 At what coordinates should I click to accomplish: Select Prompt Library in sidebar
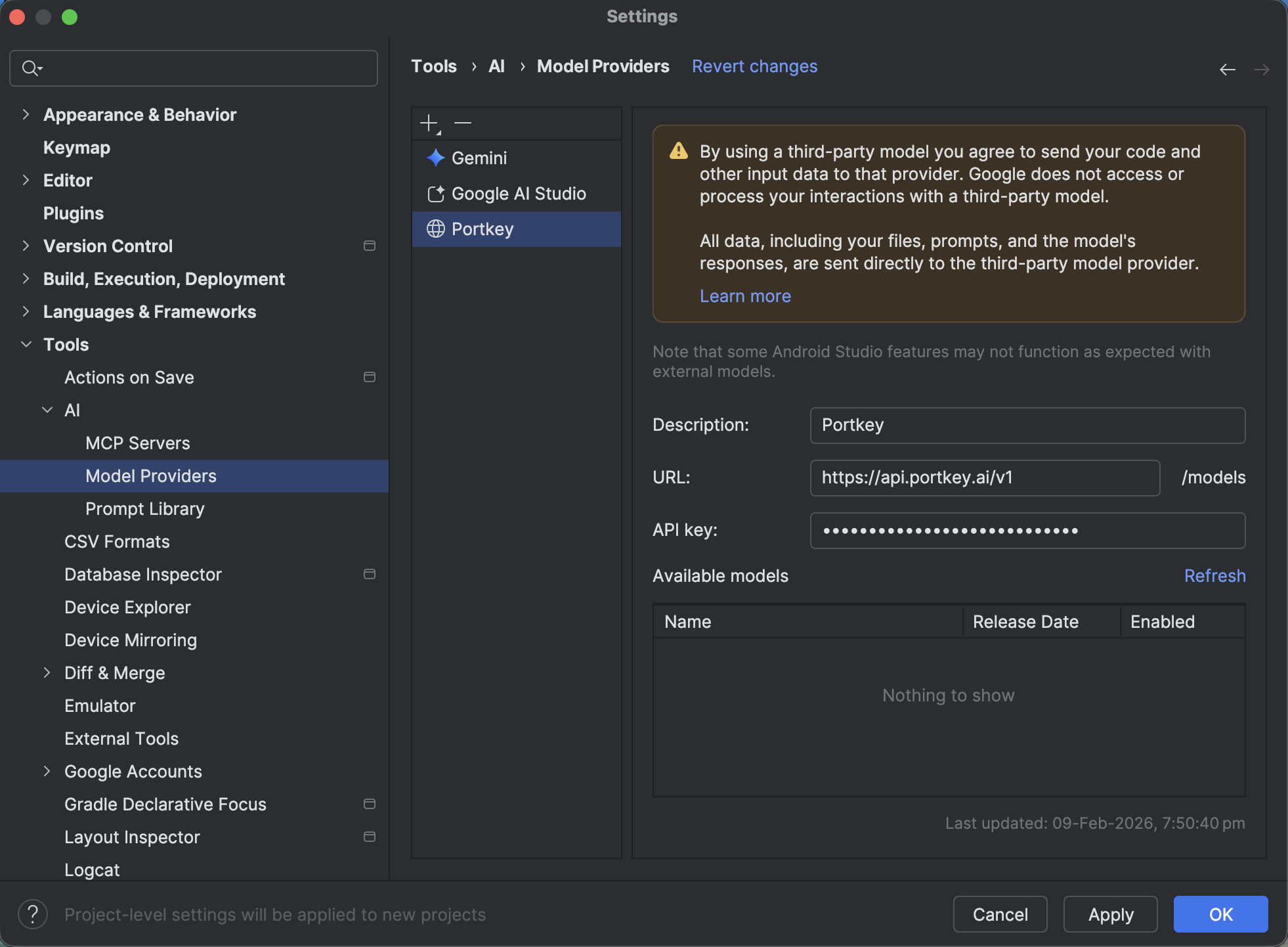(145, 508)
